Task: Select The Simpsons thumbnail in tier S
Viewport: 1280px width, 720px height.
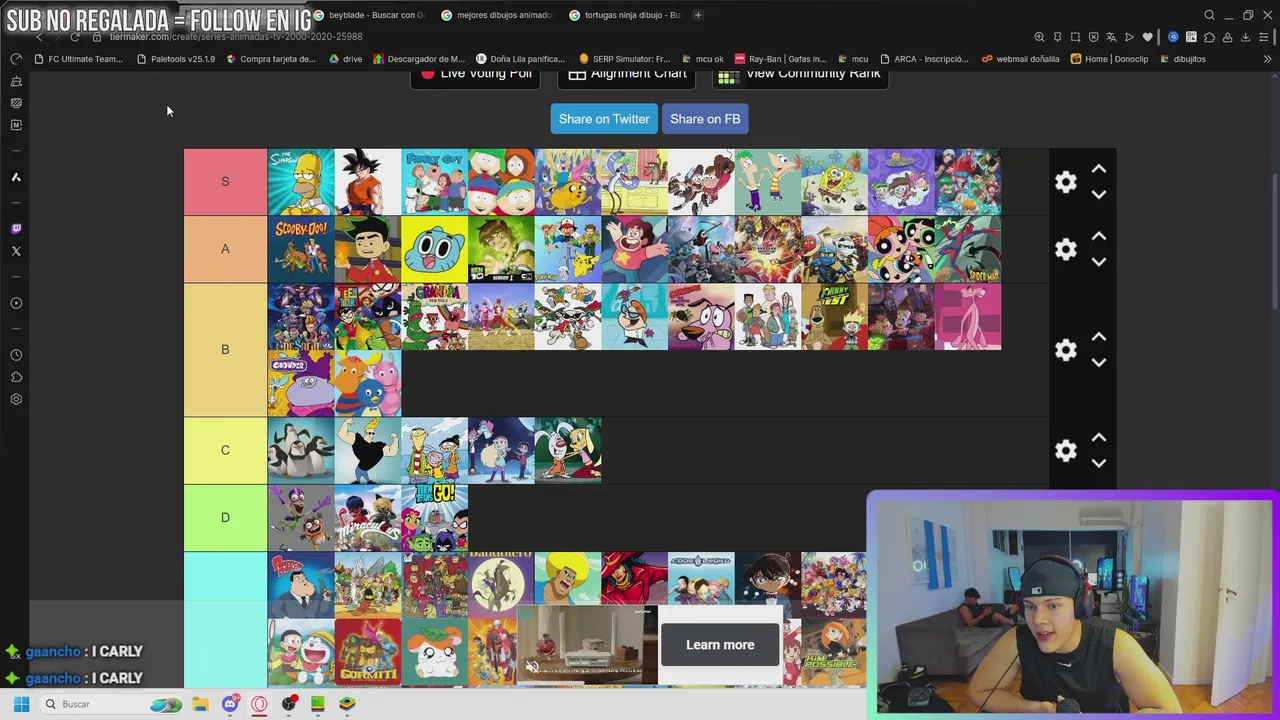Action: pos(301,182)
